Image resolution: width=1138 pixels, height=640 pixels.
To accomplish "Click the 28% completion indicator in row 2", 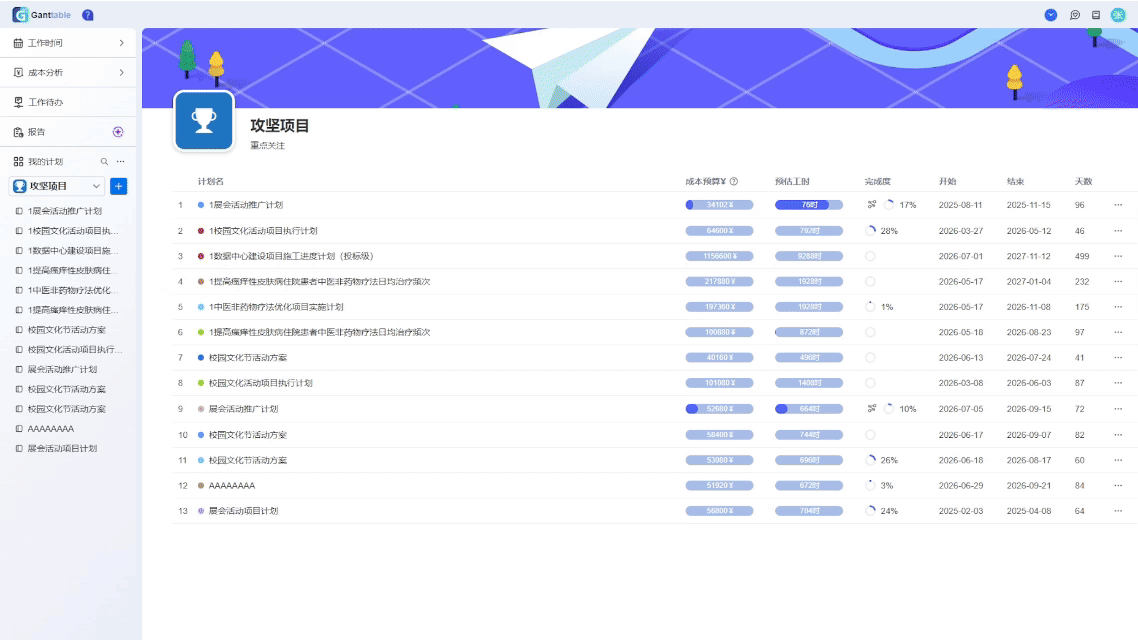I will (x=870, y=231).
